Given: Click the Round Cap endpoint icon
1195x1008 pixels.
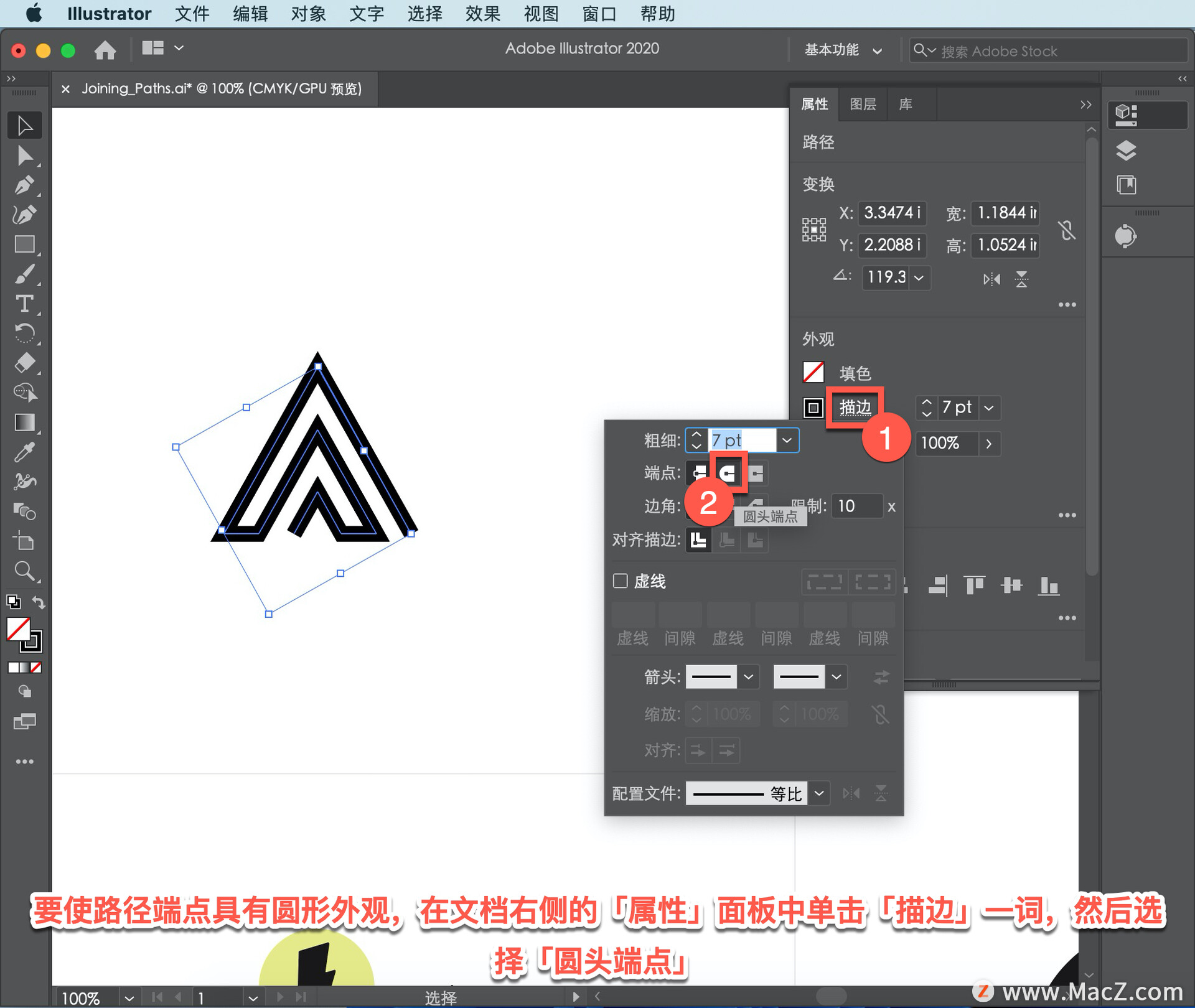Looking at the screenshot, I should [x=728, y=474].
